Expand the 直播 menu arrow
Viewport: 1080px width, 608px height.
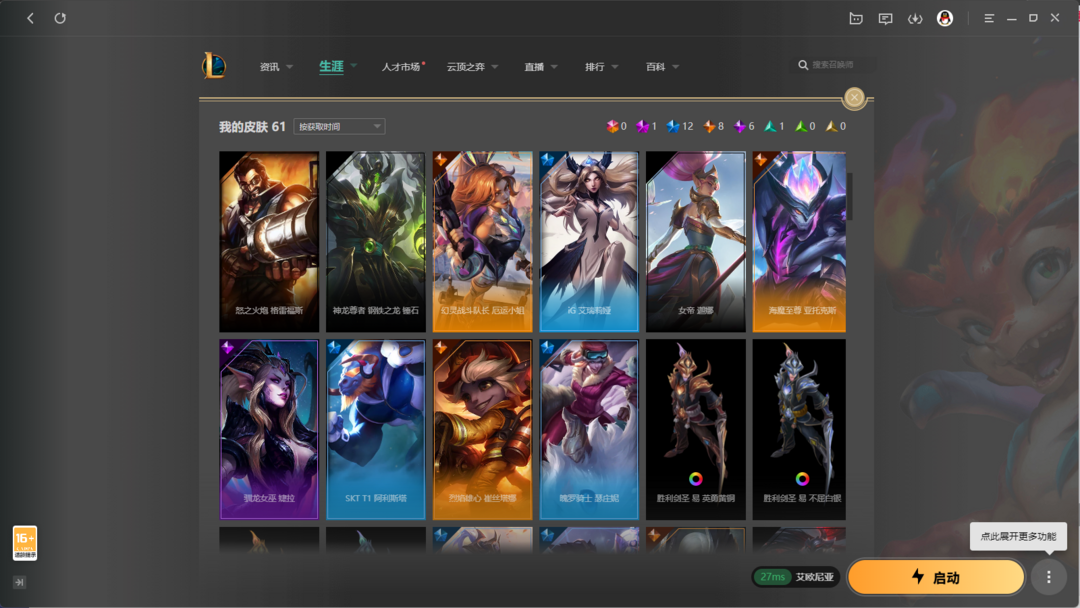coord(554,67)
